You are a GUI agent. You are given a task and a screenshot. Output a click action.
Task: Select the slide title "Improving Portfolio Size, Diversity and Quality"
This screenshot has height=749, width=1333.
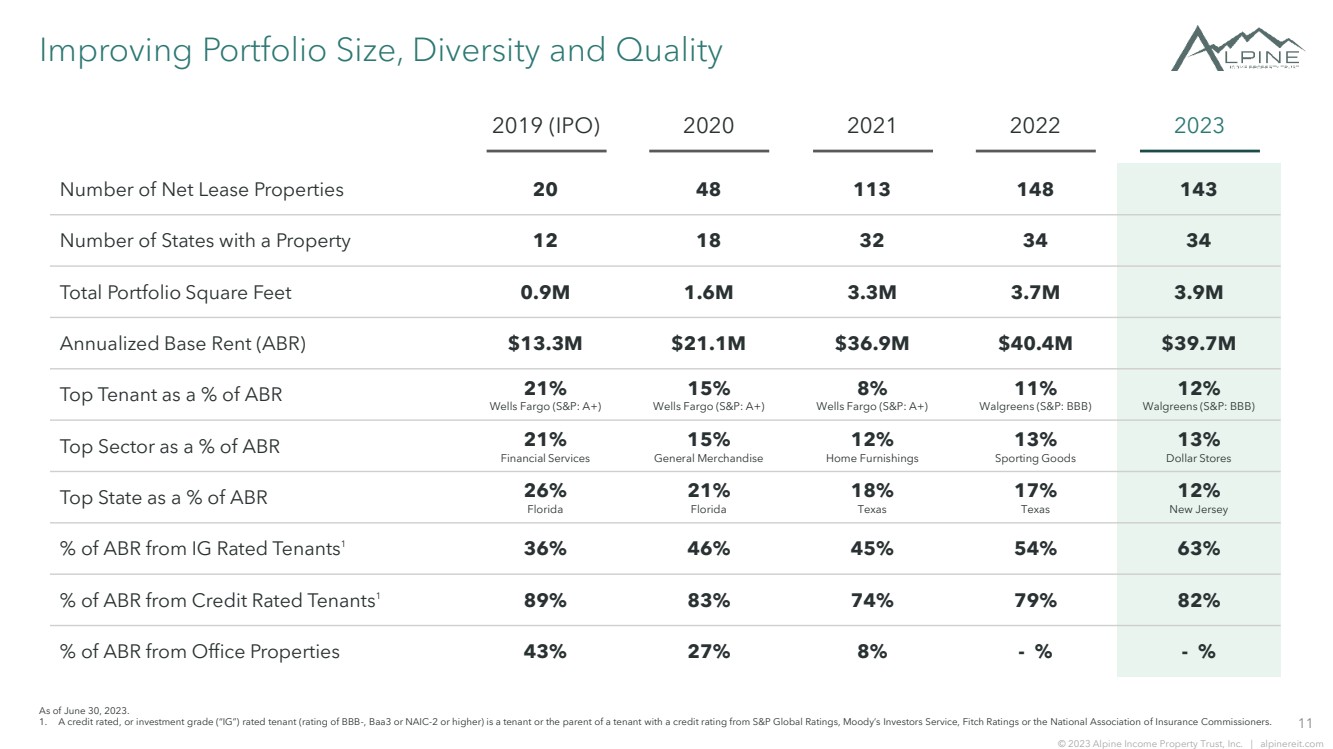381,50
